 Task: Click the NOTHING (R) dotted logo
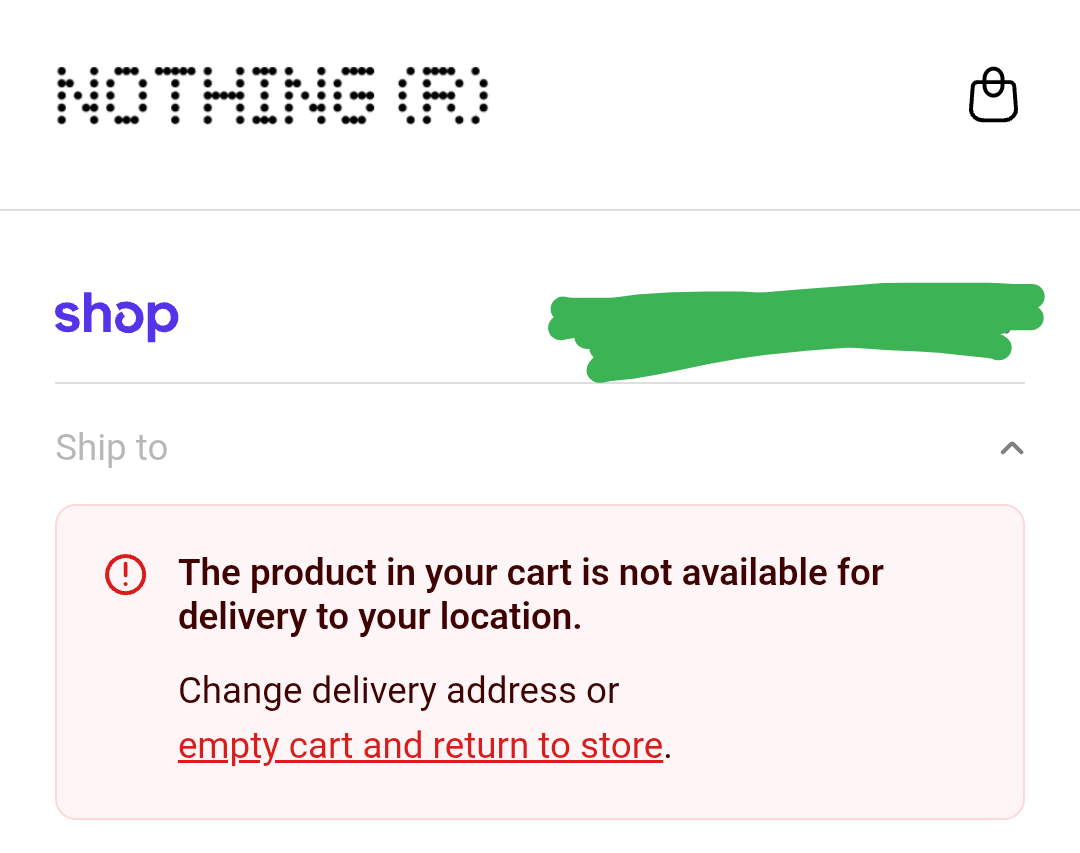tap(272, 96)
